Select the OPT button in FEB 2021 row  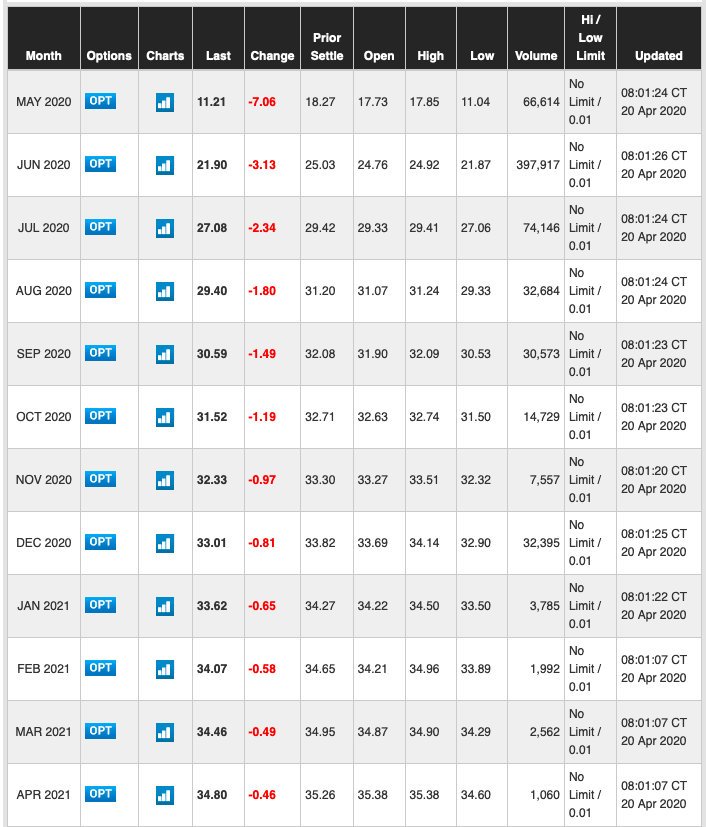tap(101, 668)
